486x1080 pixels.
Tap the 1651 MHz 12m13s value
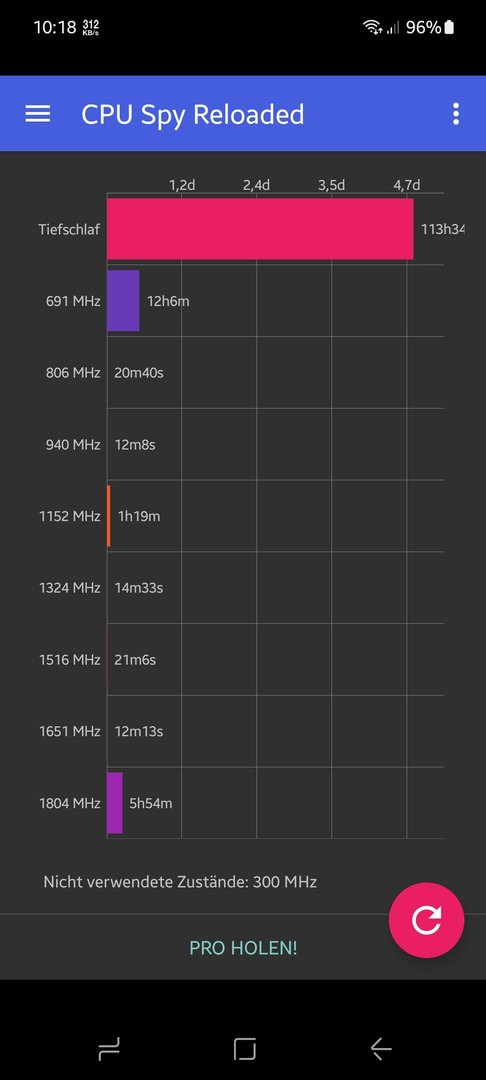pos(138,731)
